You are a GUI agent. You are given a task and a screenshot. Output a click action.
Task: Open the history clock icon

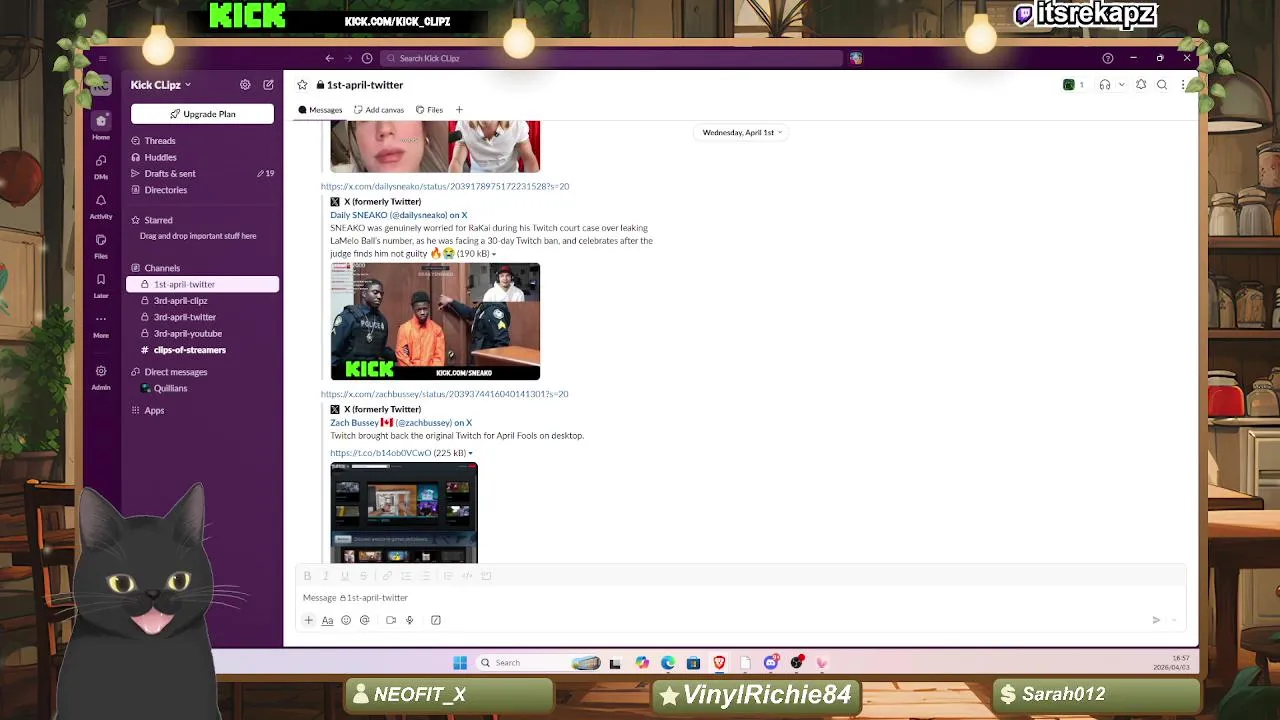[x=367, y=58]
